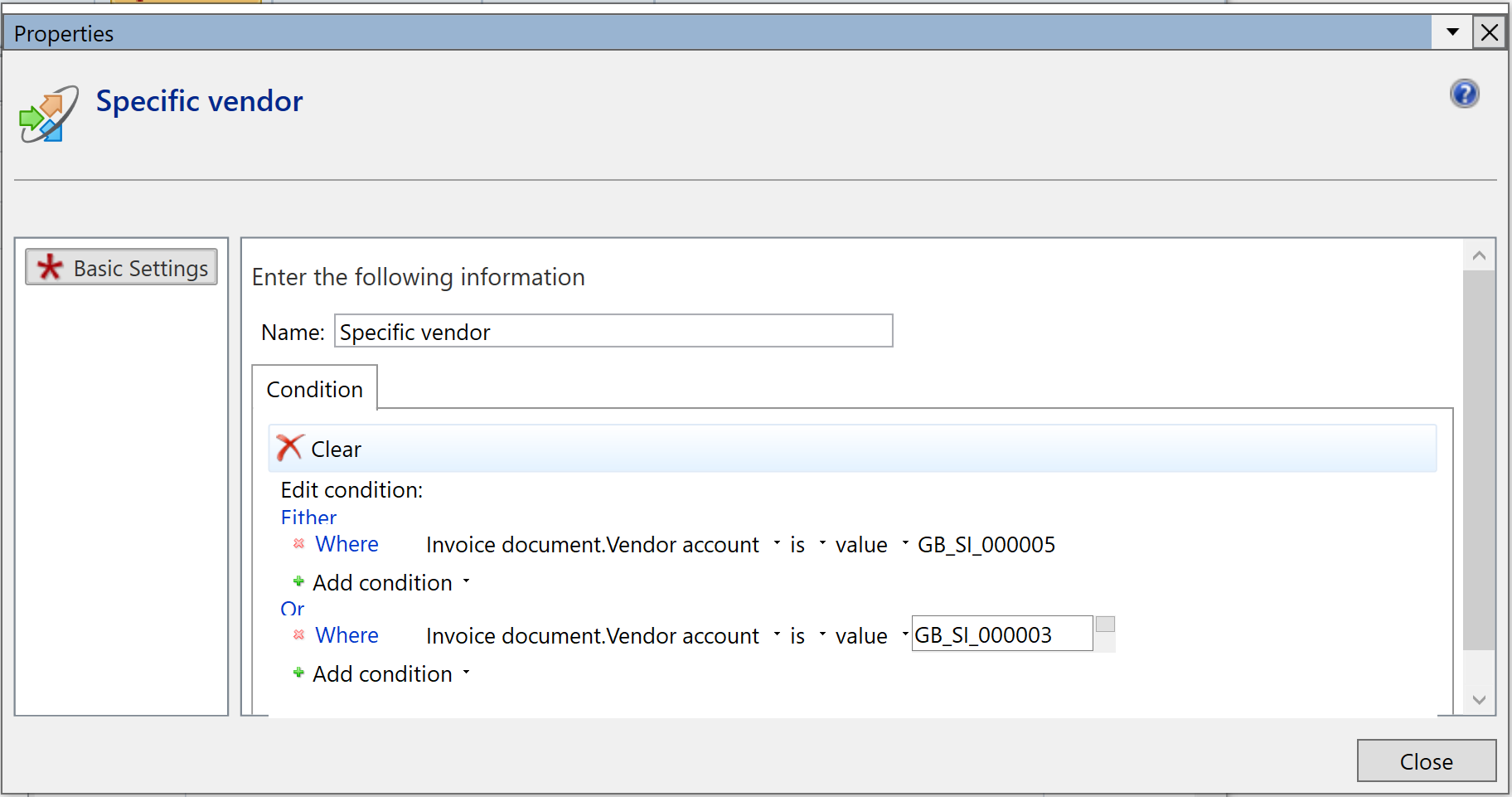Click the scrollbar up arrow

1479,255
